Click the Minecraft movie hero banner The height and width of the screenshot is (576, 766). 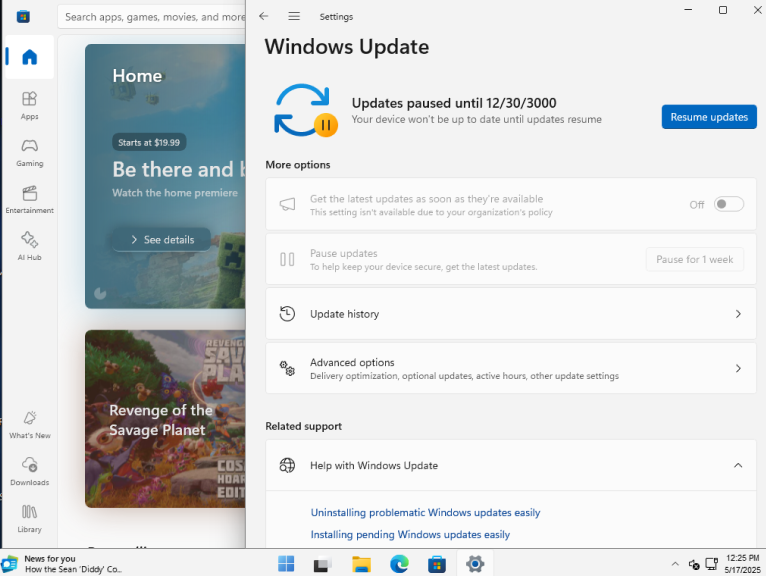pos(165,176)
